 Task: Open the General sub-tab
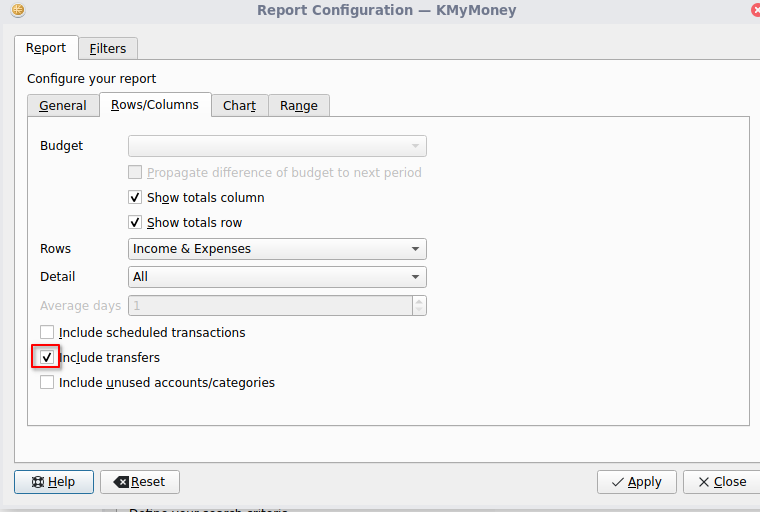(63, 105)
